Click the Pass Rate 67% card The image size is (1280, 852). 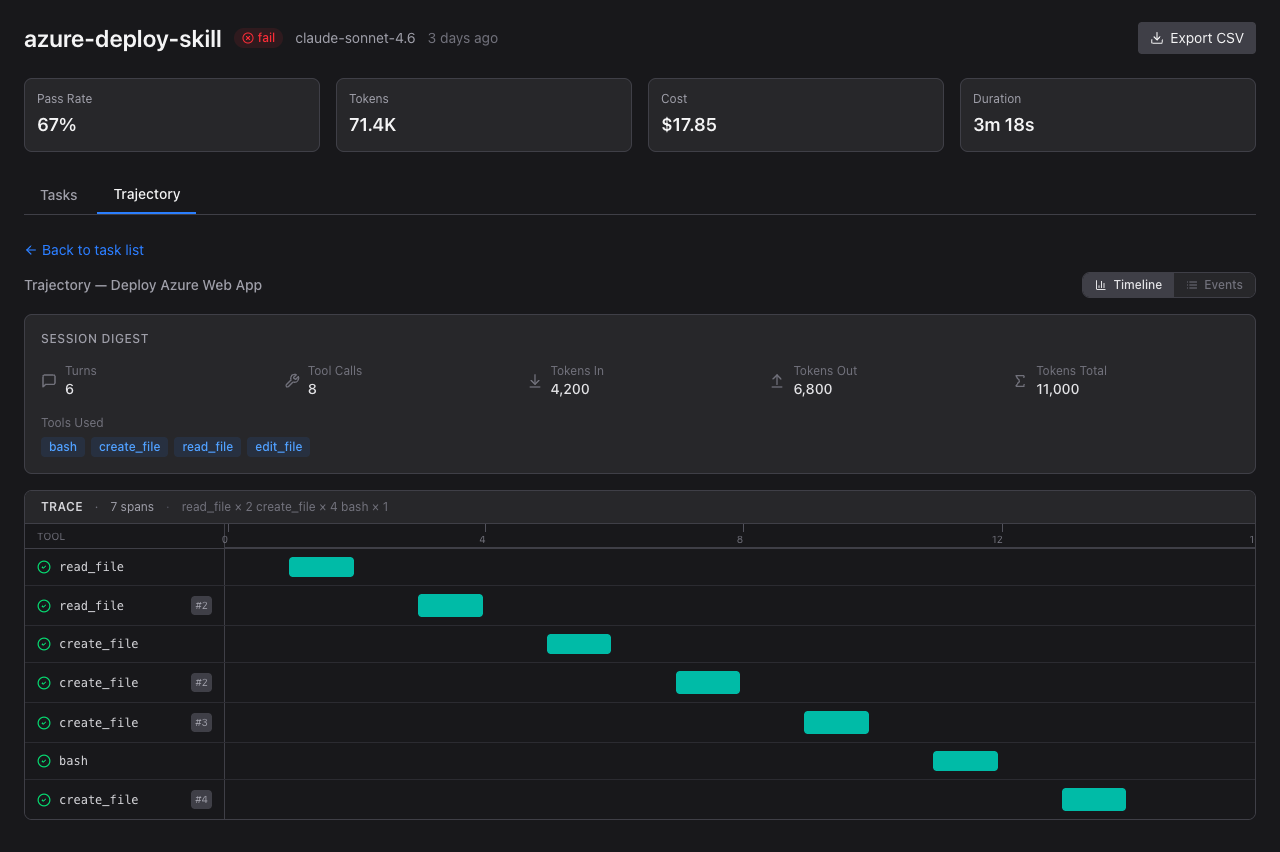172,115
